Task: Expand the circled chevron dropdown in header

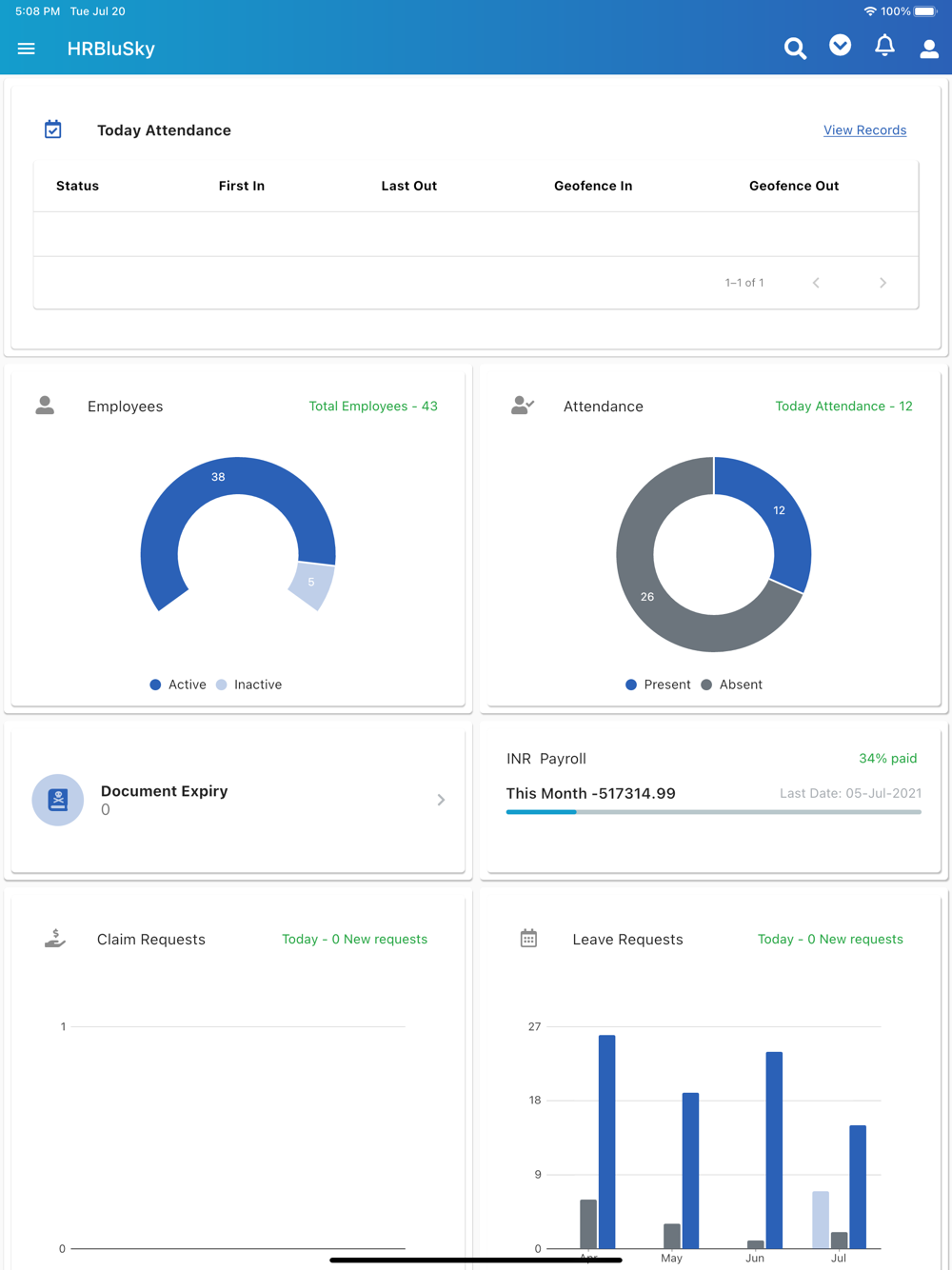Action: (840, 46)
